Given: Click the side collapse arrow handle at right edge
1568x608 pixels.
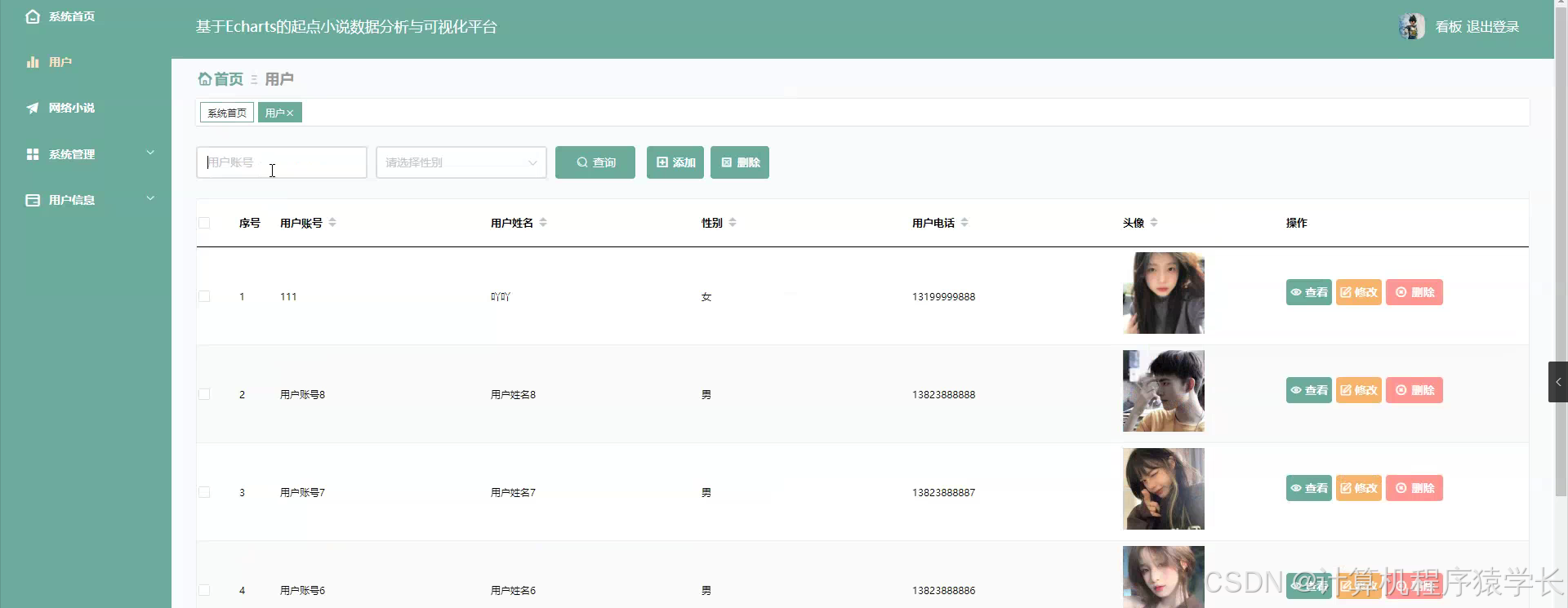Looking at the screenshot, I should pos(1558,382).
